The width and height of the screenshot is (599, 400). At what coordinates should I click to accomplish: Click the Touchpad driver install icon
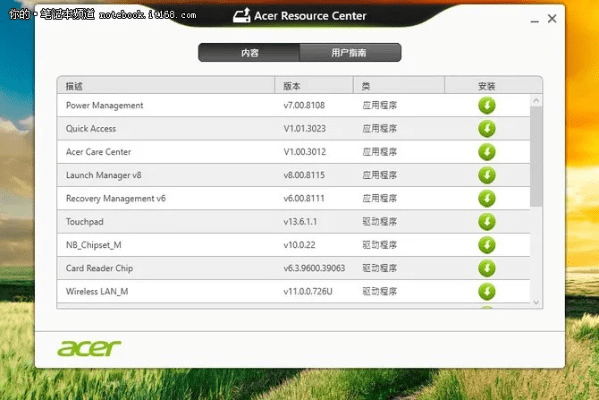(487, 222)
